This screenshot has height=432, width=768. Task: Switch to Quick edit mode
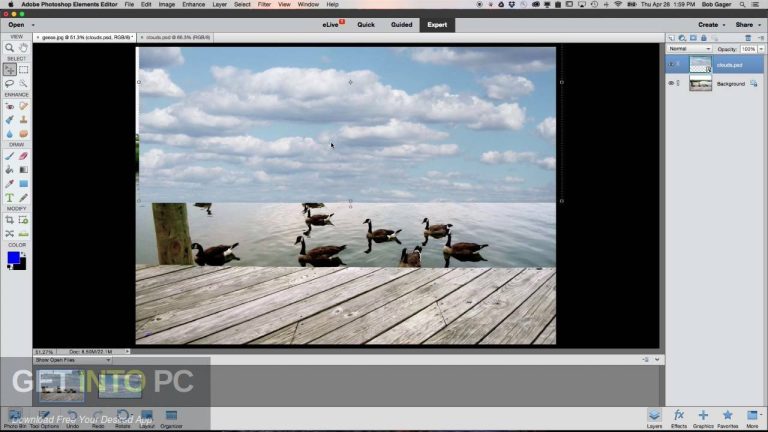366,25
